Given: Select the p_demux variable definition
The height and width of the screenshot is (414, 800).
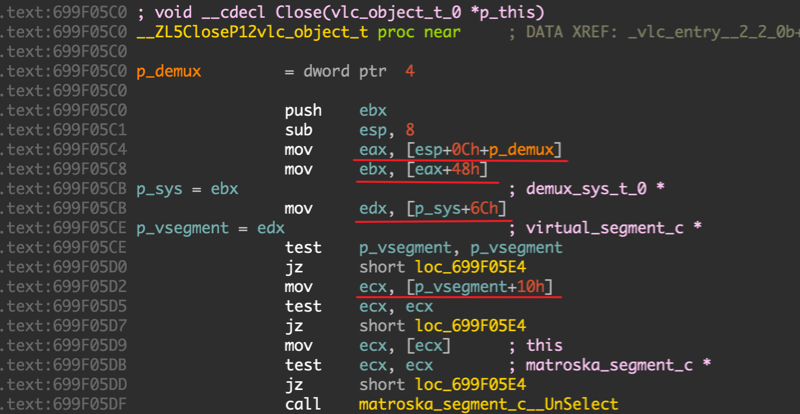Looking at the screenshot, I should 169,71.
